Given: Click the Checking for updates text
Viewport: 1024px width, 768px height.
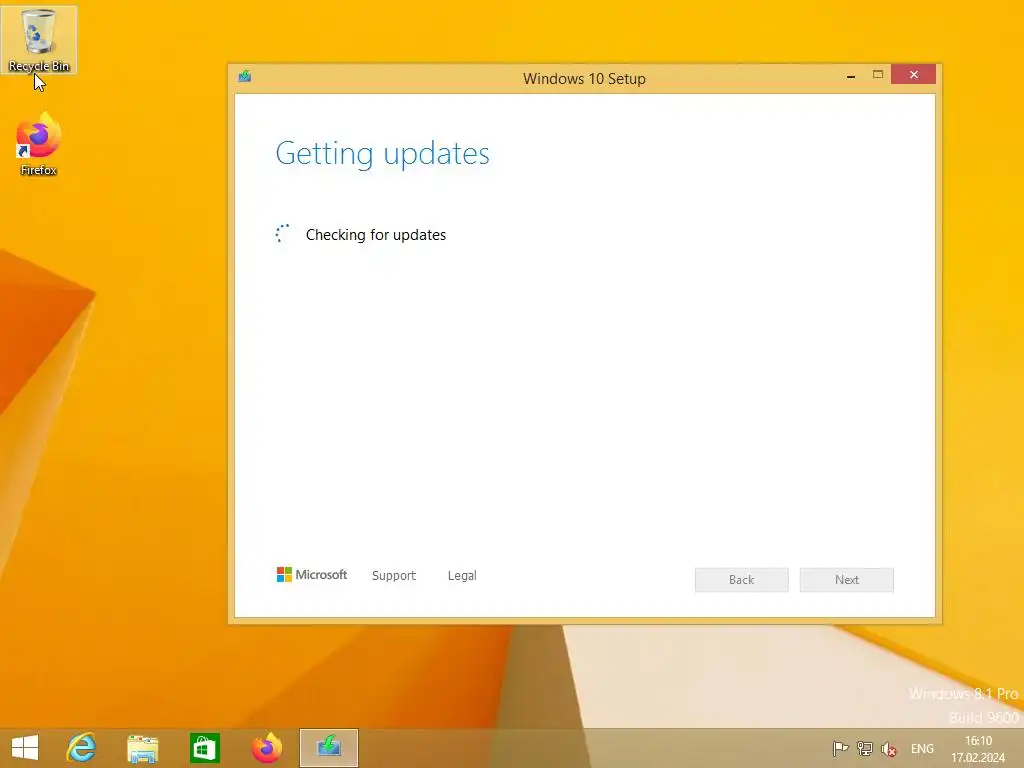Looking at the screenshot, I should coord(376,235).
